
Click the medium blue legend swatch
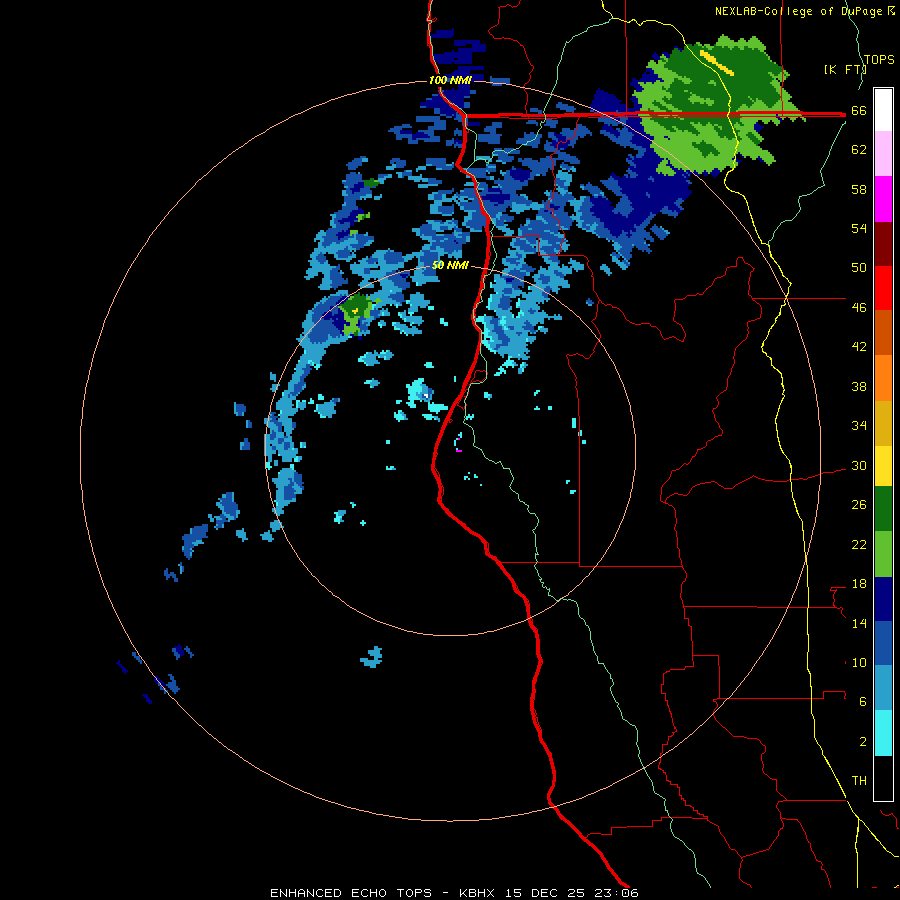tap(883, 643)
